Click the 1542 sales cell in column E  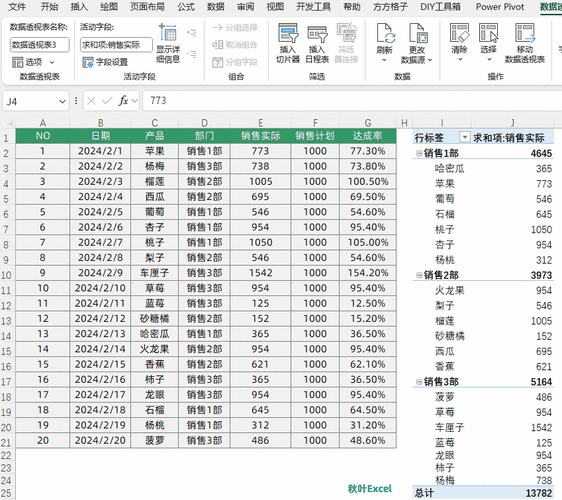pyautogui.click(x=260, y=273)
